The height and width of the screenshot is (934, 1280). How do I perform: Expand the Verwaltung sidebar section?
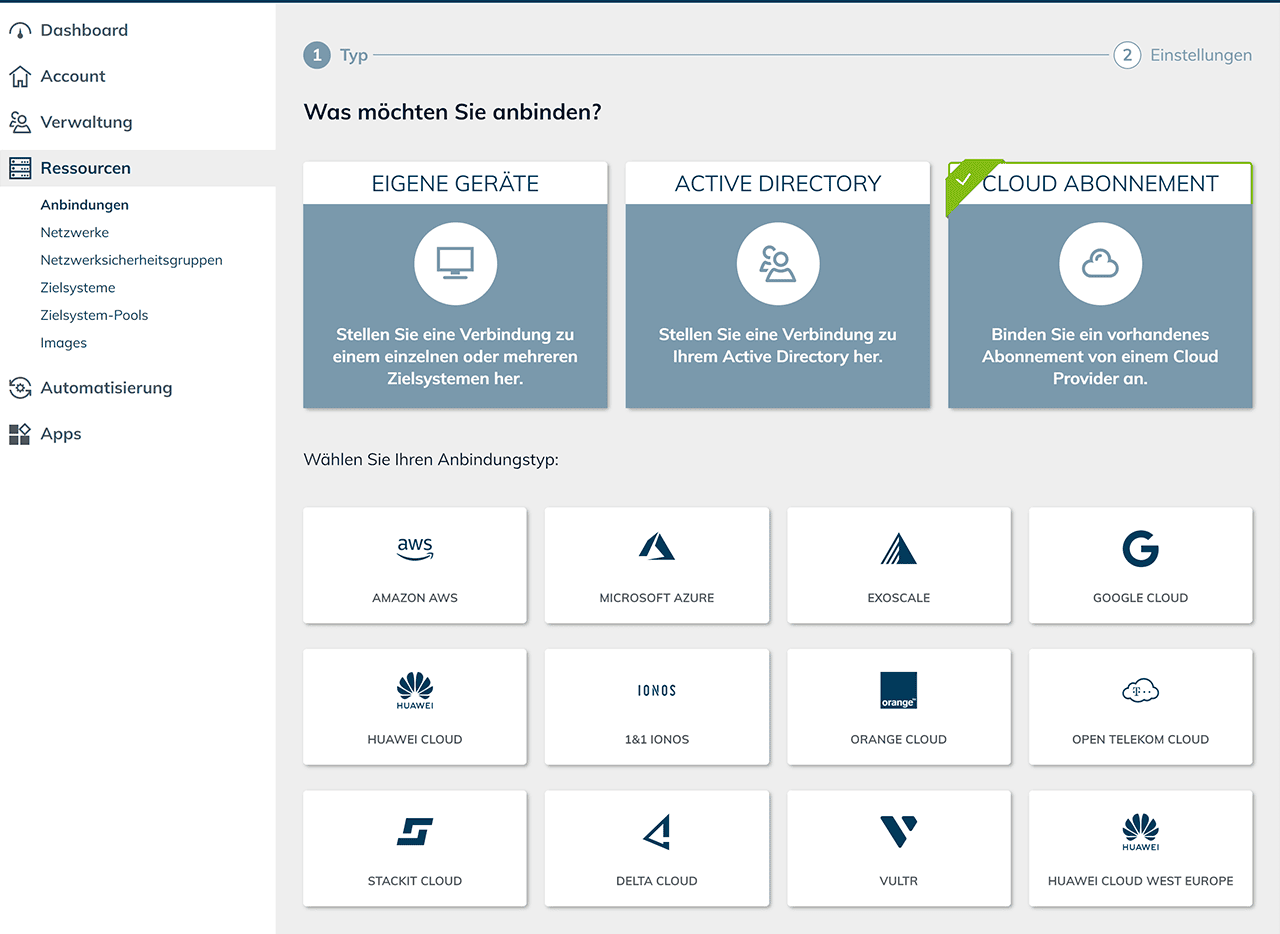86,122
